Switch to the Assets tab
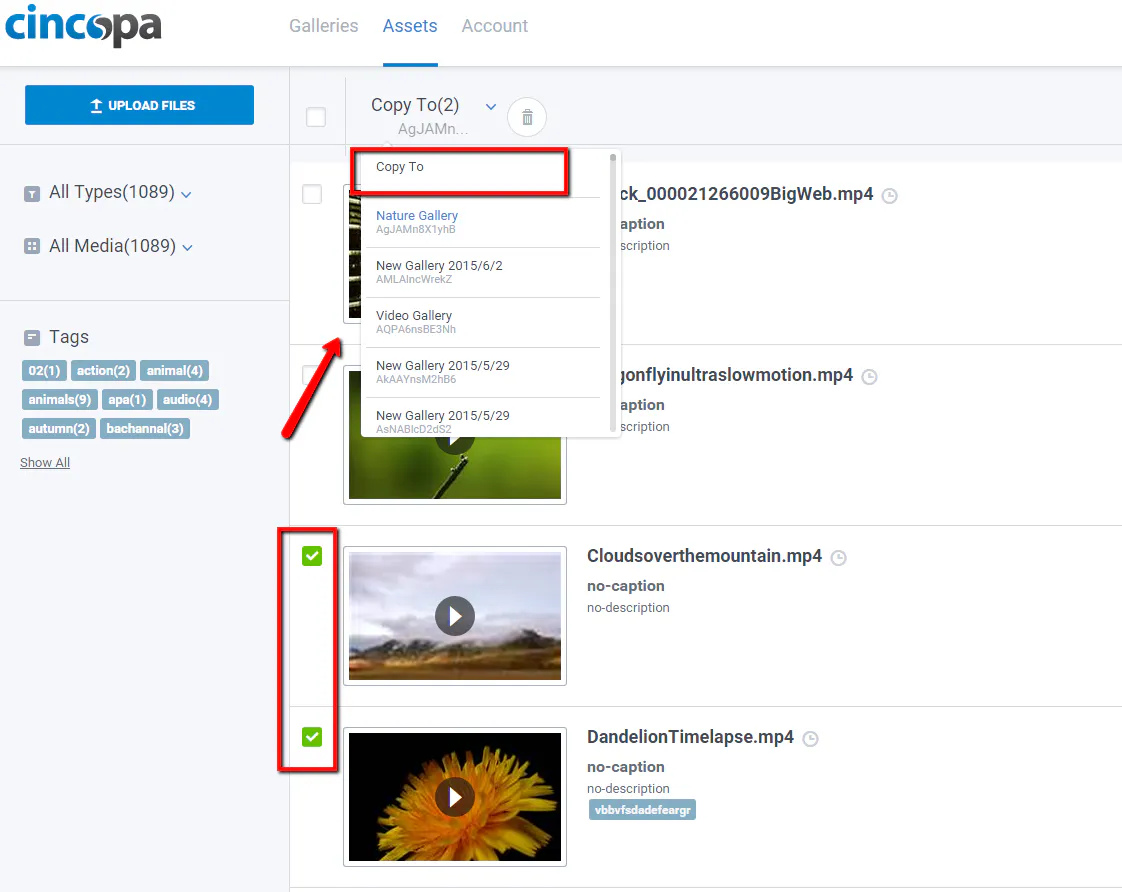This screenshot has height=892, width=1122. [410, 26]
